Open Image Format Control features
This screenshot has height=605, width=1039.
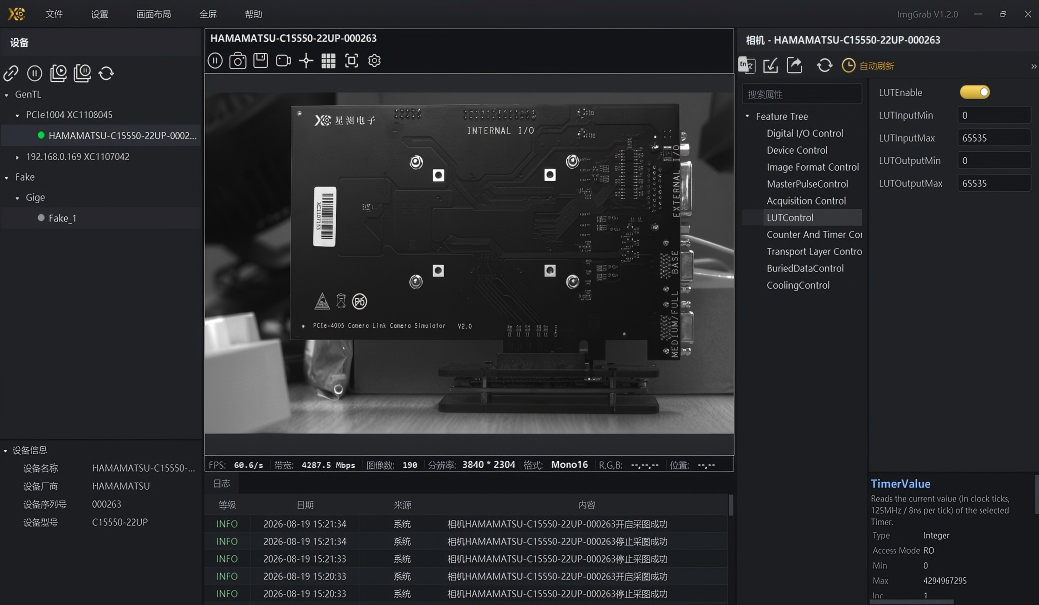(812, 167)
